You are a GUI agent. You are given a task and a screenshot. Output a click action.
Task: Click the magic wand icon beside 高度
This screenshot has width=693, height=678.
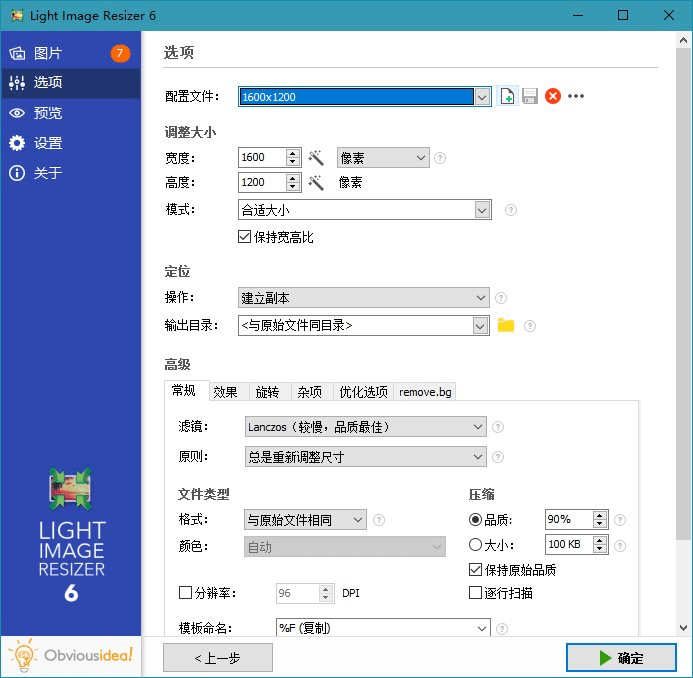(316, 183)
